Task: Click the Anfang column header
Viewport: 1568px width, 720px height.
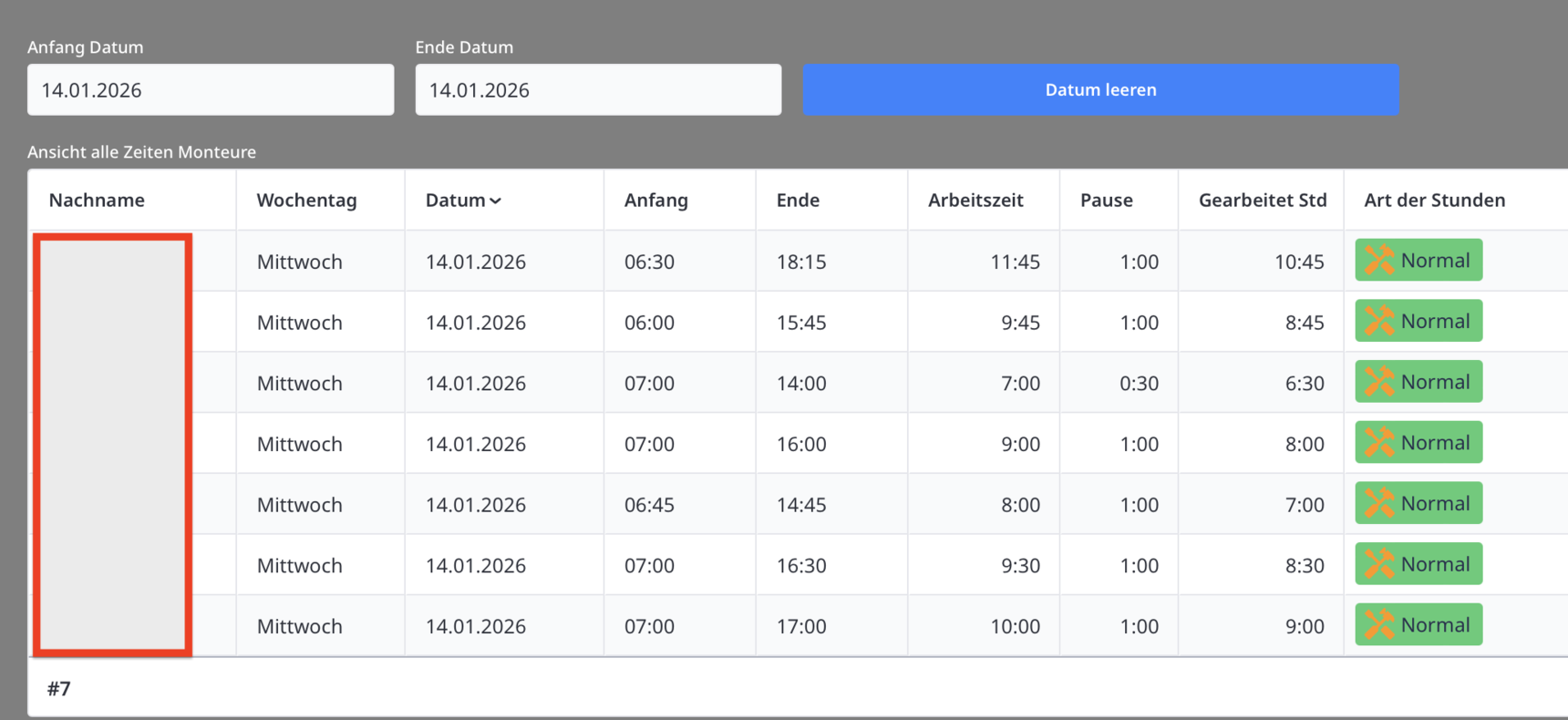Action: pos(655,201)
